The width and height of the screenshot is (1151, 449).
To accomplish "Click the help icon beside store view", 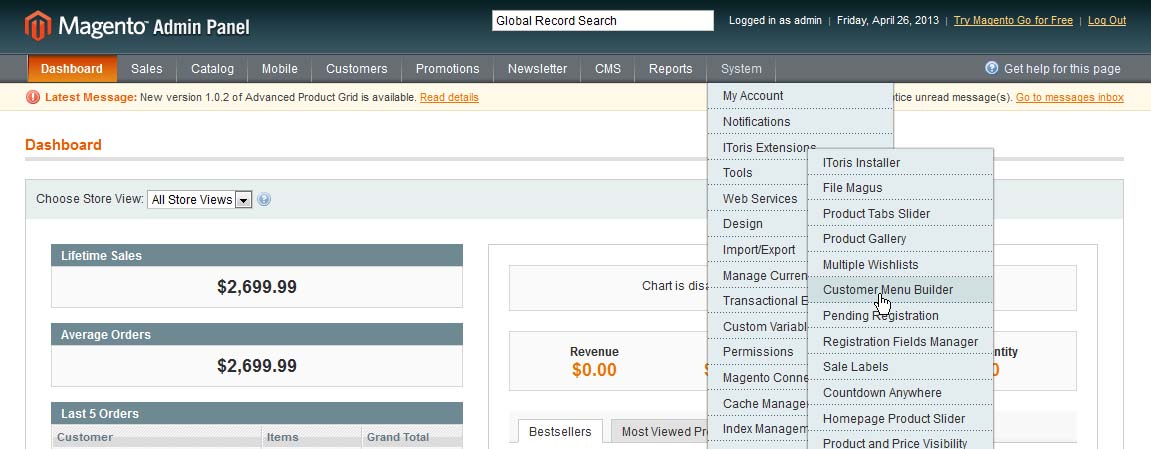I will tap(264, 199).
